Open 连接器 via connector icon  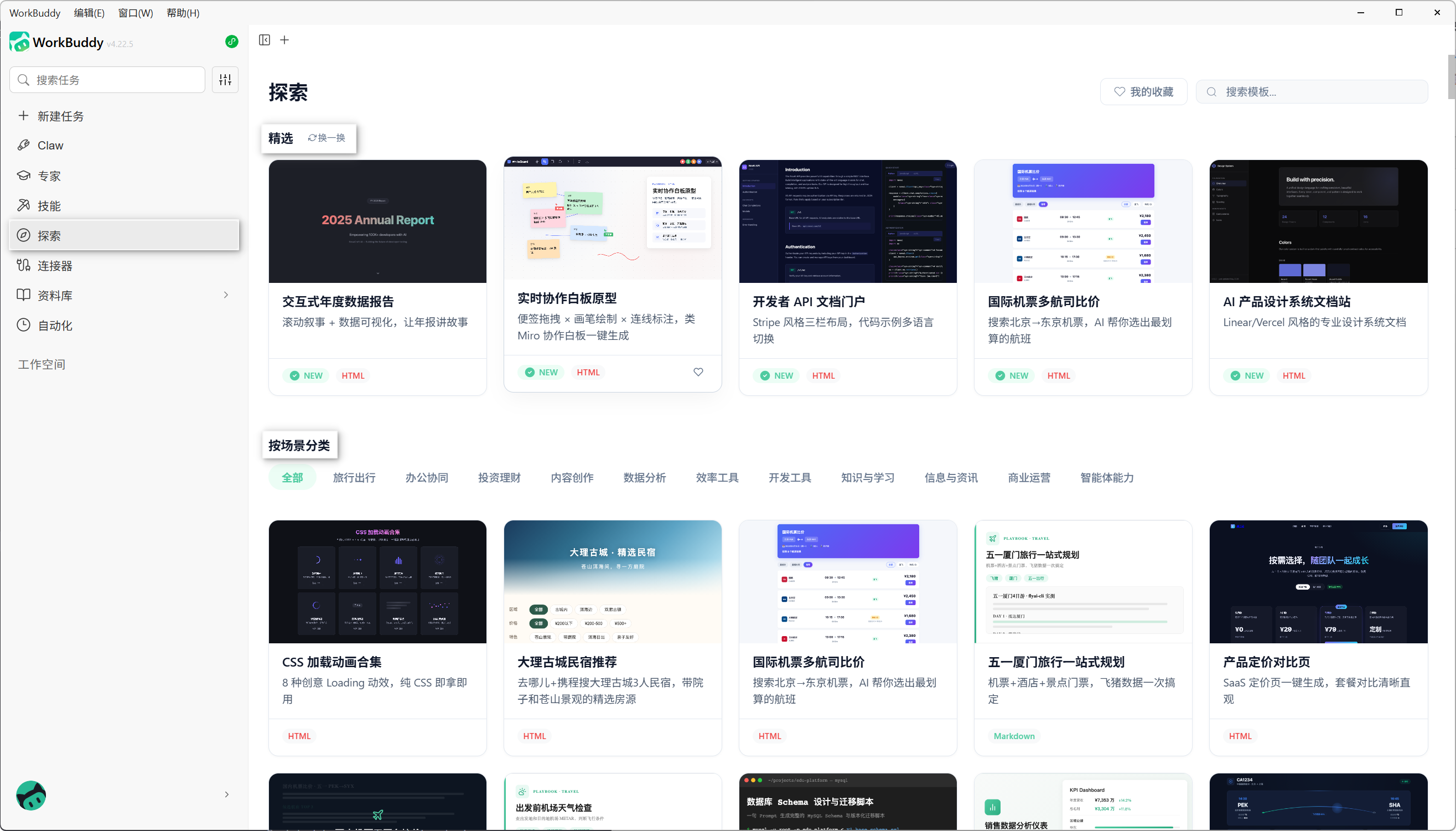(23, 265)
